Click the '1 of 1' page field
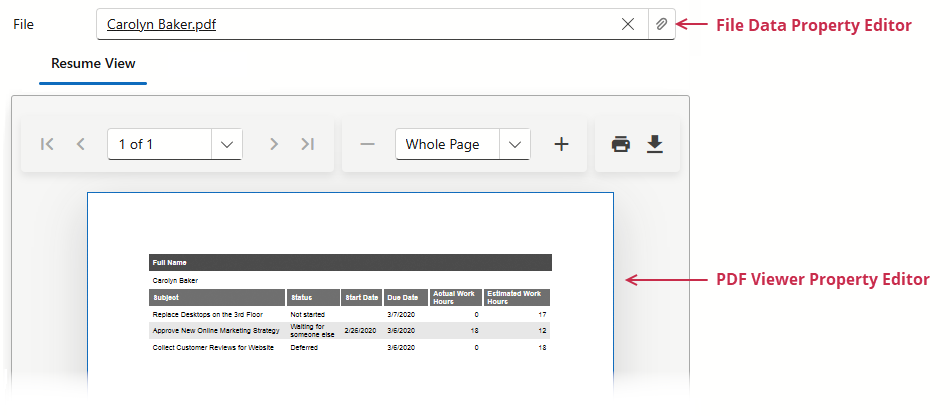 tap(160, 144)
